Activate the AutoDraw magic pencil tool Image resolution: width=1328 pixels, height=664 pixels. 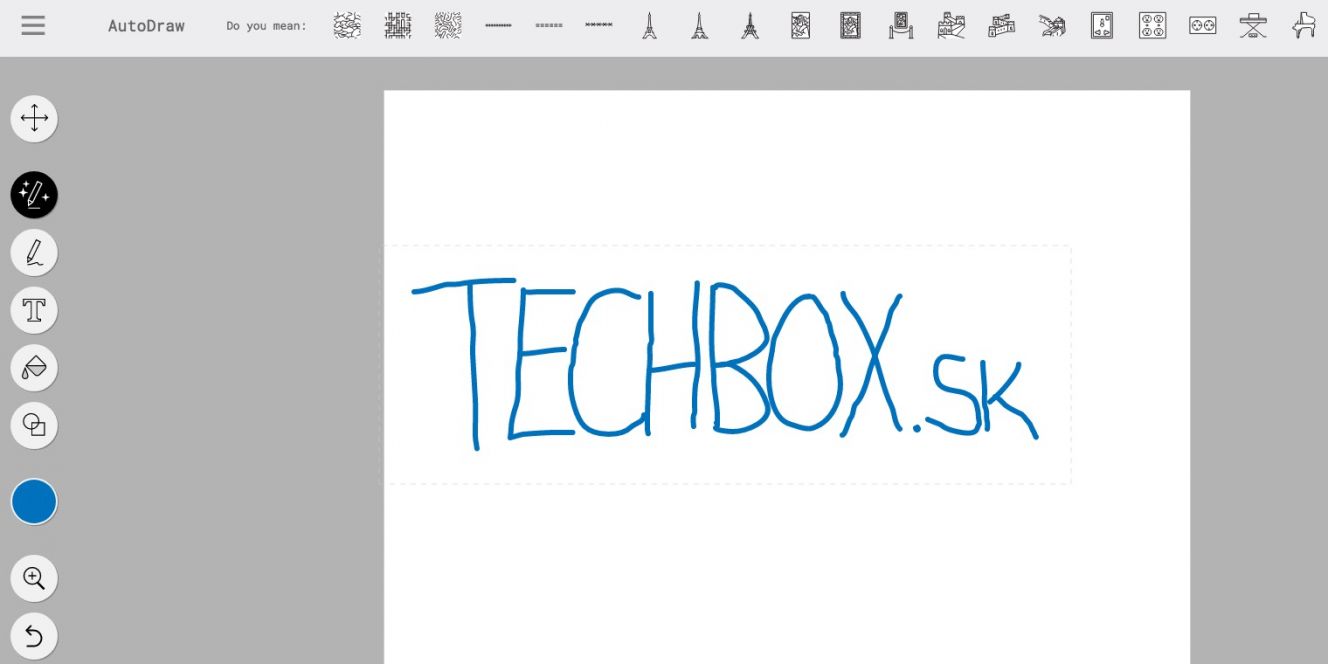[34, 195]
